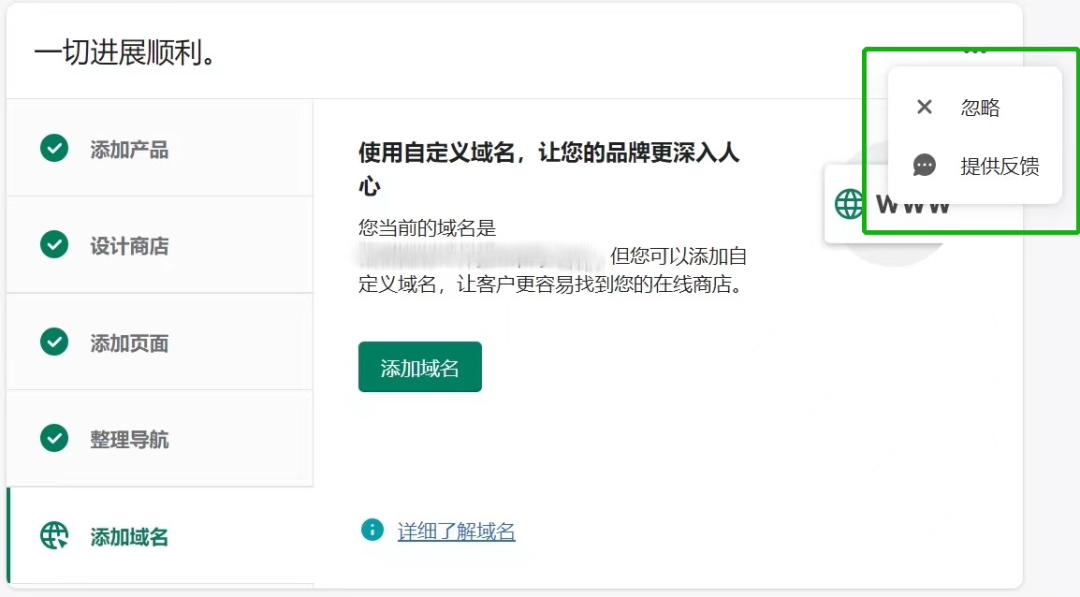Click the globe icon in the WWW illustration
Screen dimensions: 1080x597
pyautogui.click(x=850, y=204)
